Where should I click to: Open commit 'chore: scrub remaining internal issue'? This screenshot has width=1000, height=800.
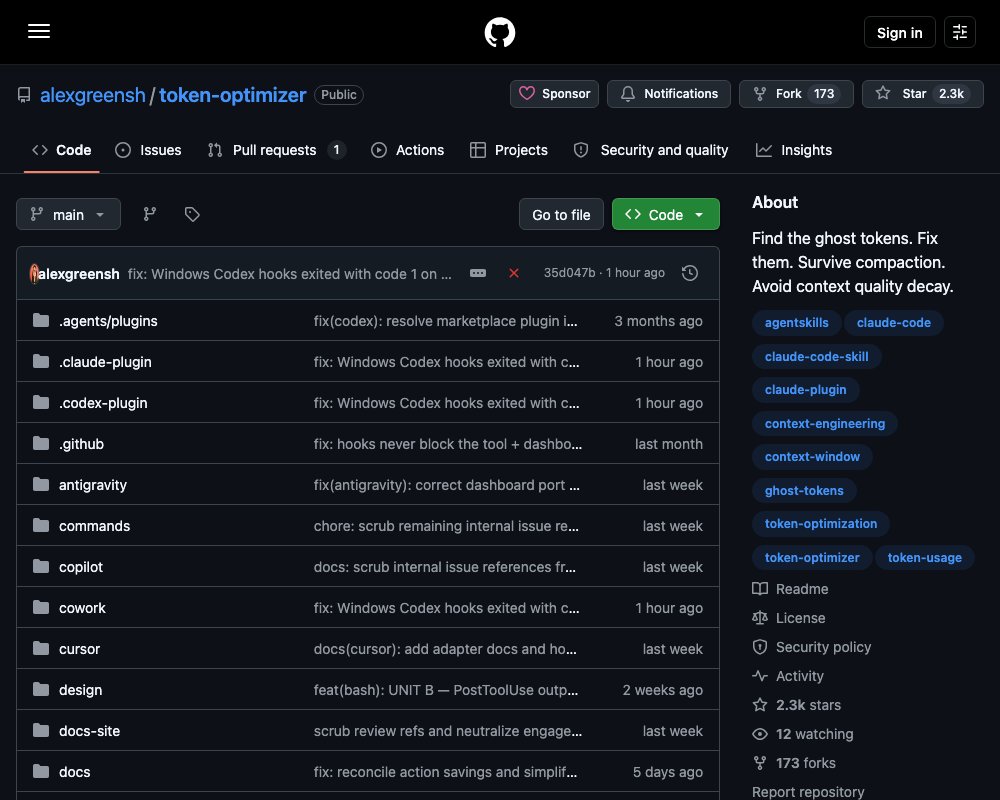click(x=446, y=526)
